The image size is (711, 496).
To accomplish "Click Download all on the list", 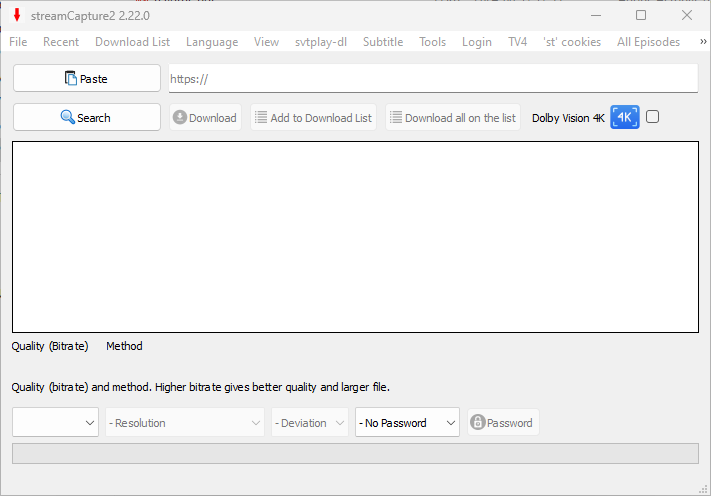I will coord(453,117).
